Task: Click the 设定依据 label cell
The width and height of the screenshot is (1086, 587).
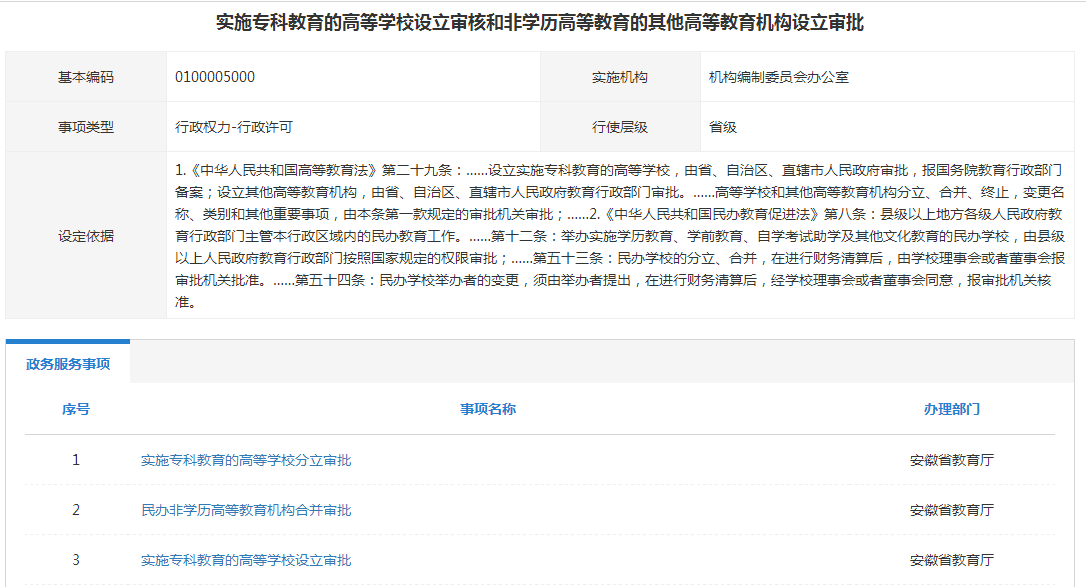Action: pos(86,236)
